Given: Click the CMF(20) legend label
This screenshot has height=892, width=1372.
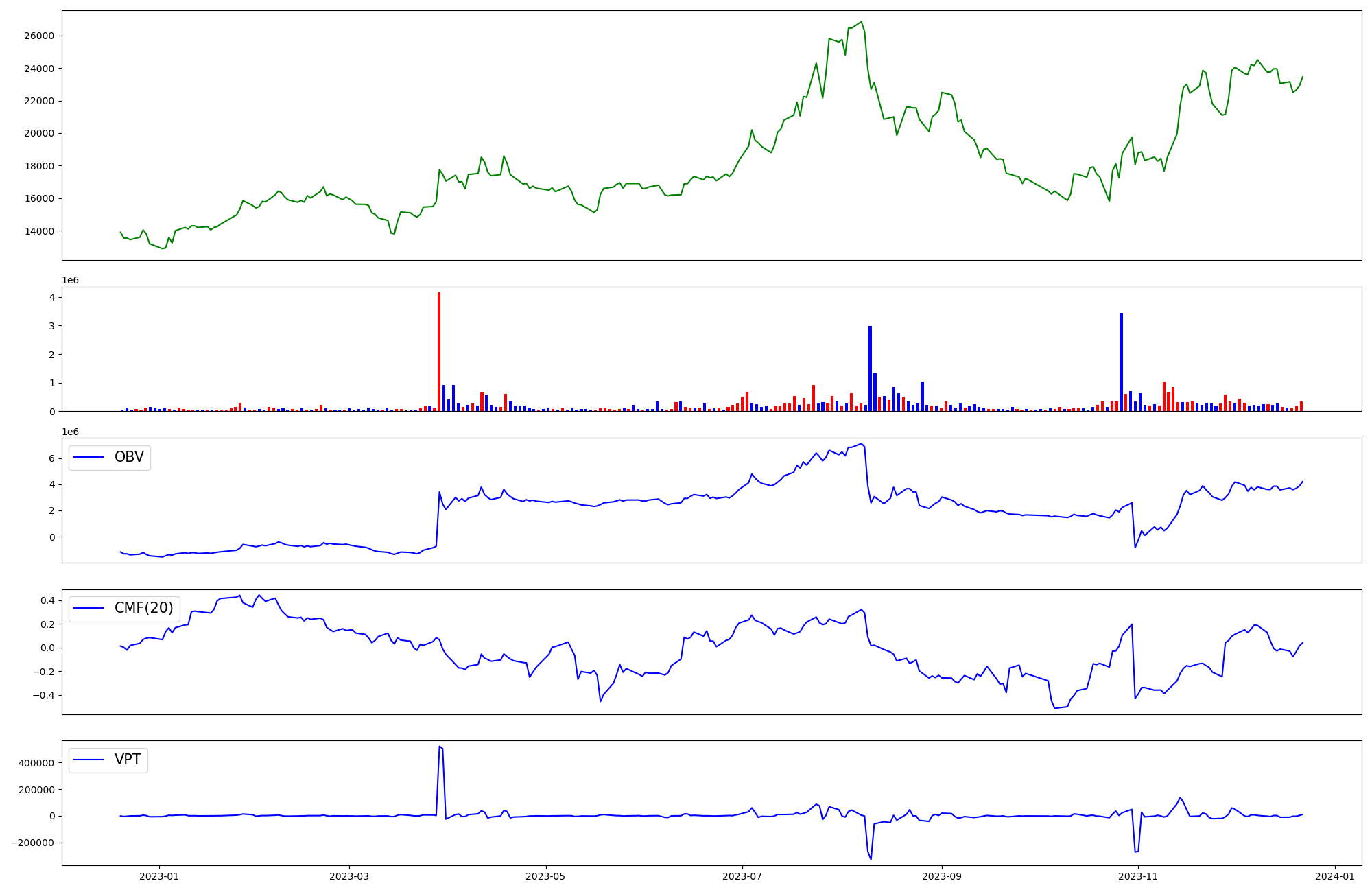Looking at the screenshot, I should 143,608.
